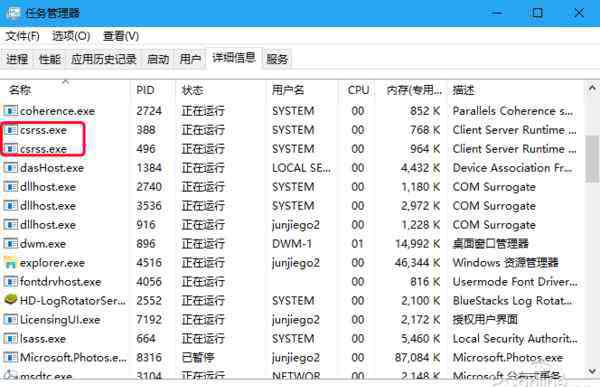Click the Task Manager title bar icon
This screenshot has width=600, height=387.
13,13
